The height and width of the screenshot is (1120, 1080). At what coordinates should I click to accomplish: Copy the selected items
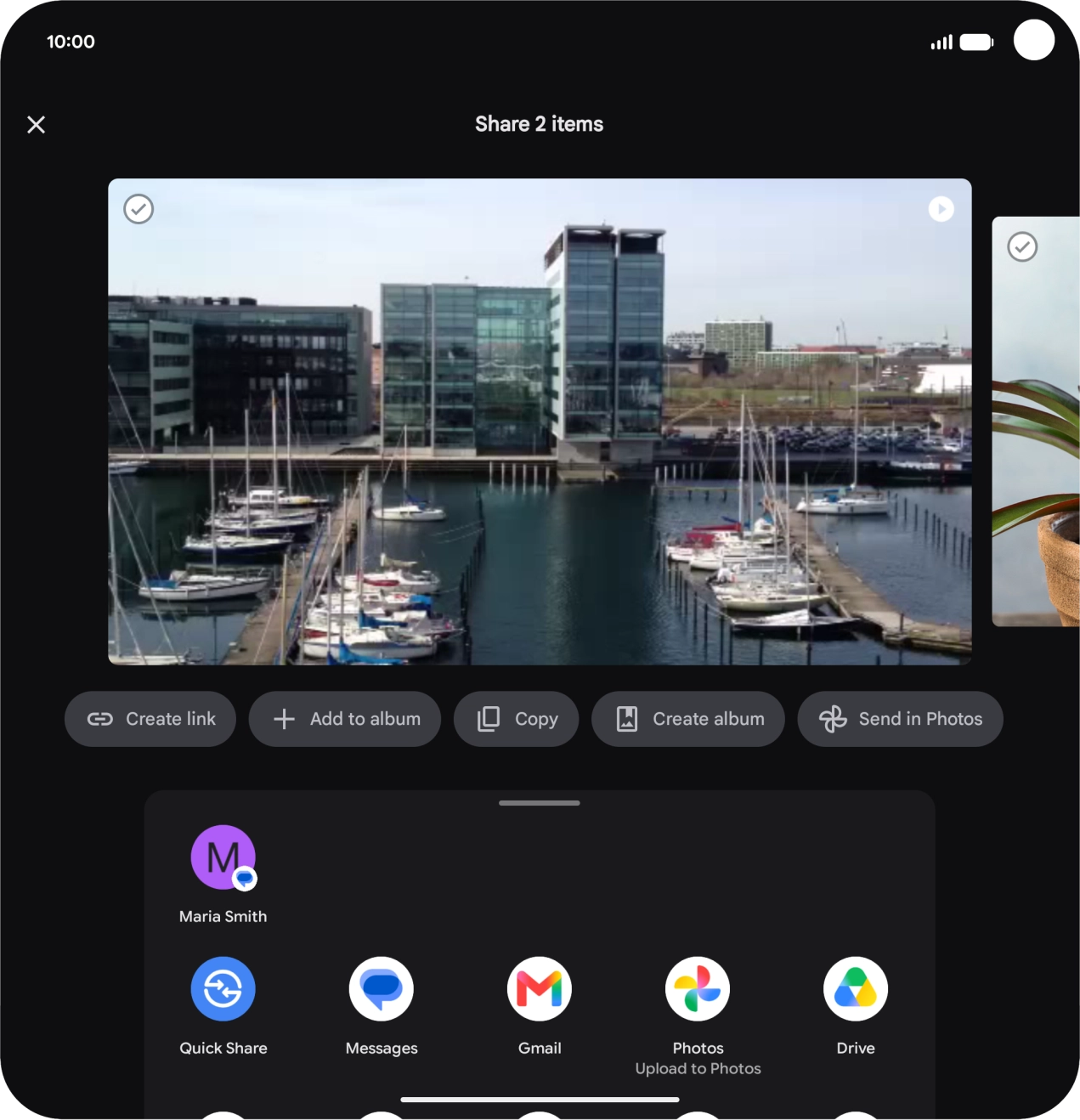pyautogui.click(x=517, y=719)
